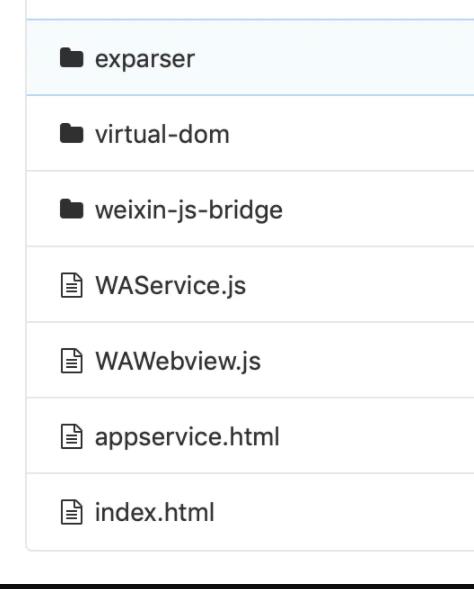
Task: Click the weixin-js-bridge folder icon
Action: 71,209
